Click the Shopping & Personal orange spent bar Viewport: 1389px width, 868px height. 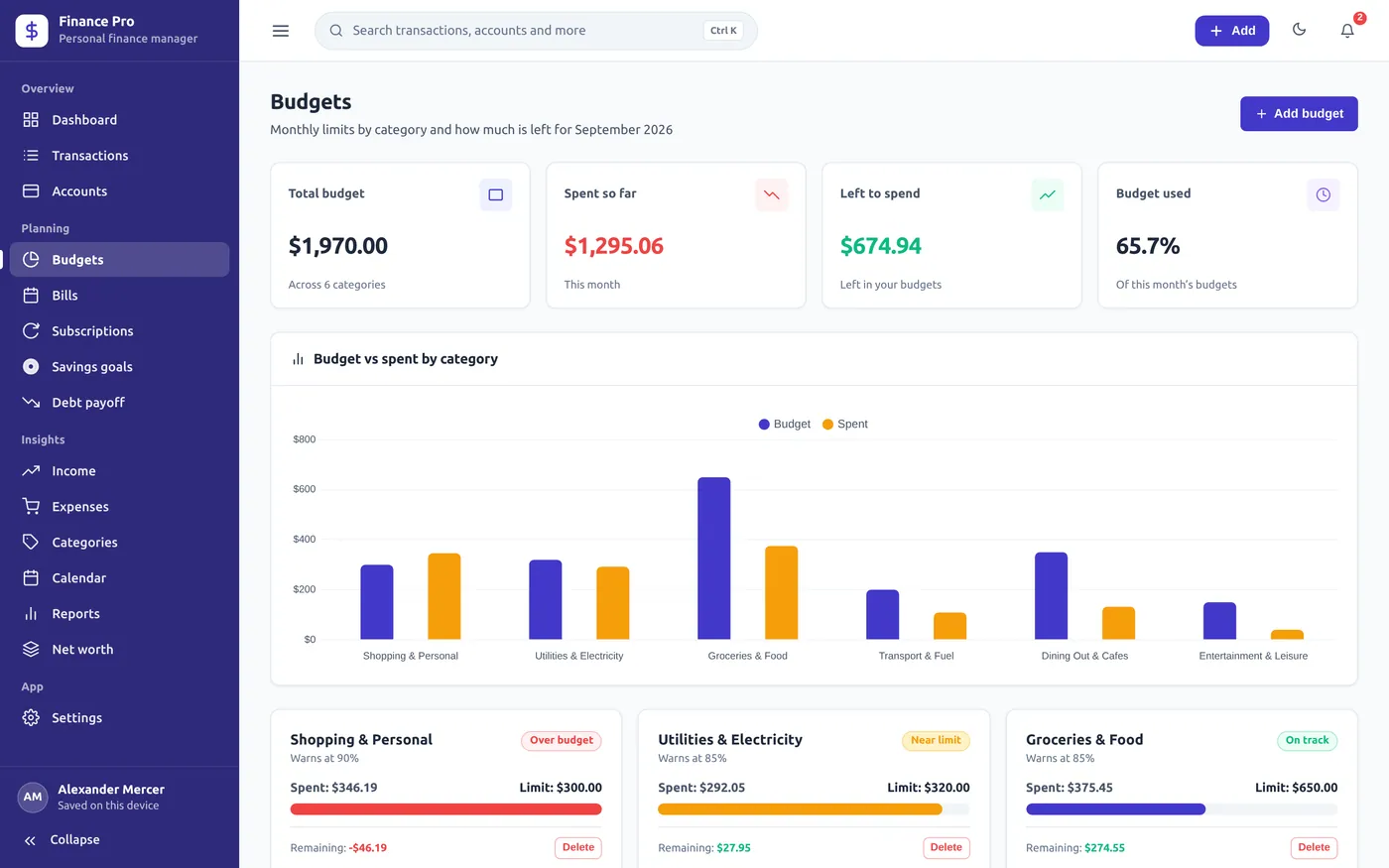pyautogui.click(x=444, y=596)
